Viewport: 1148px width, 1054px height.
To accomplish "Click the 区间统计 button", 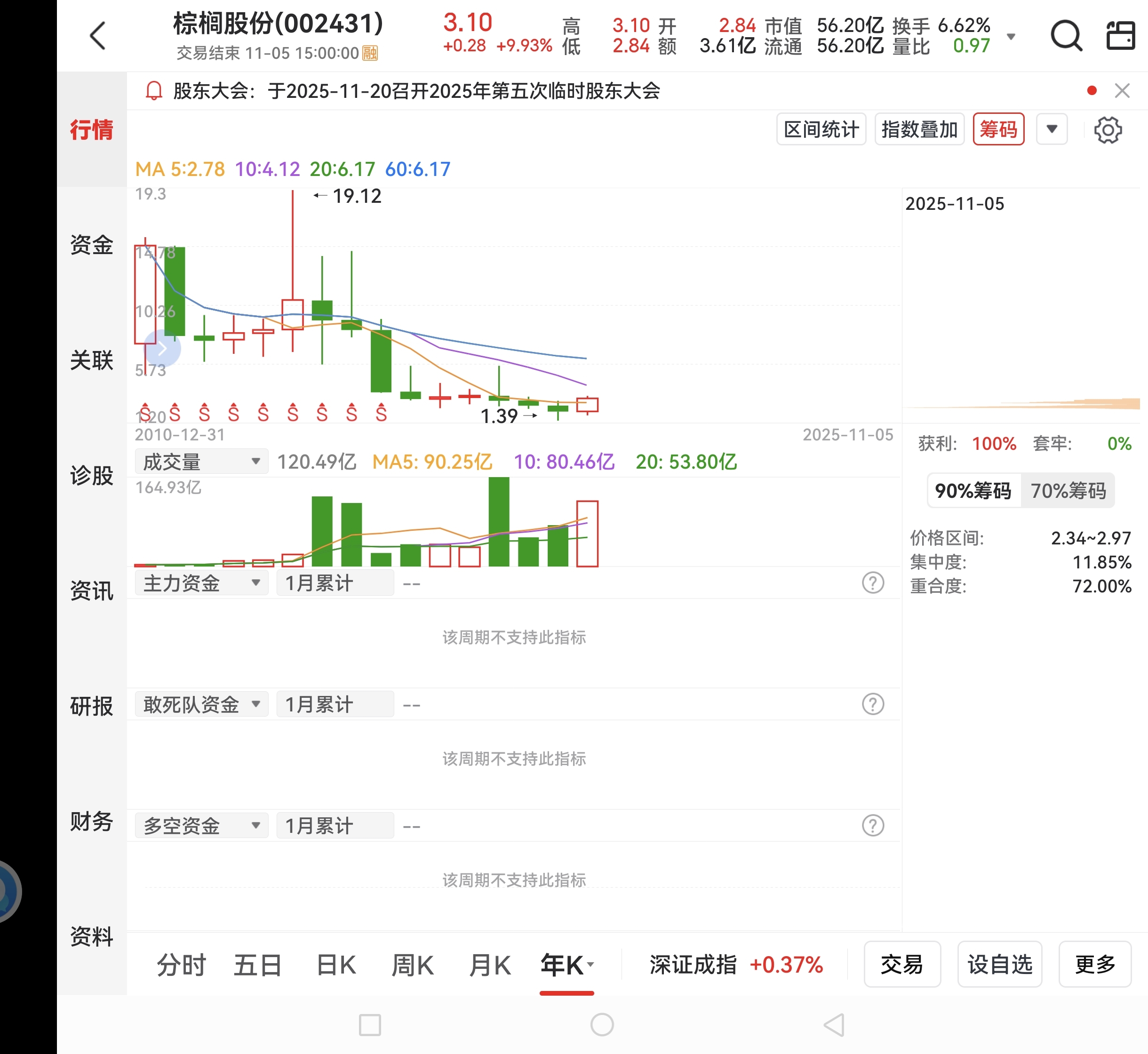I will (x=821, y=129).
